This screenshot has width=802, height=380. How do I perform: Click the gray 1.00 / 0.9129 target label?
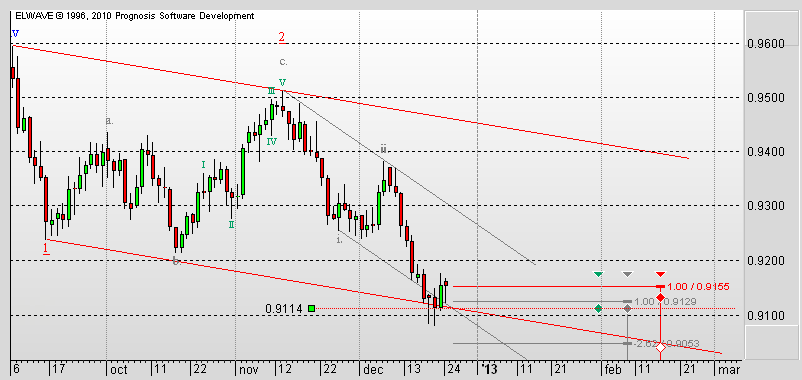[665, 302]
